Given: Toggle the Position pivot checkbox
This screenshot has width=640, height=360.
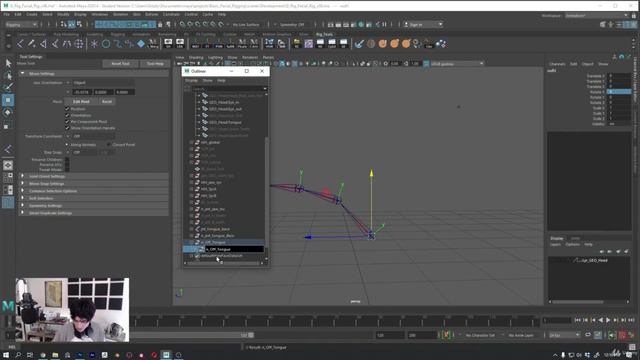Looking at the screenshot, I should pyautogui.click(x=67, y=109).
